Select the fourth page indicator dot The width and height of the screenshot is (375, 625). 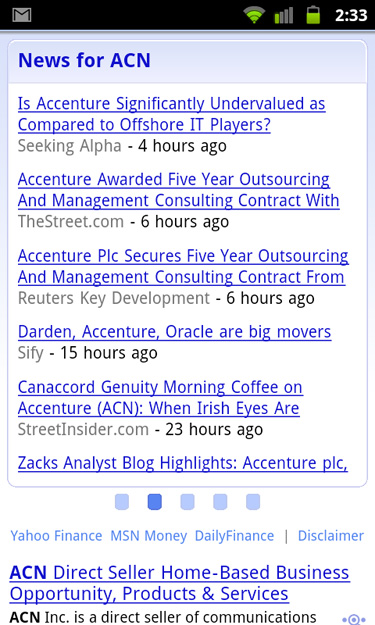pyautogui.click(x=220, y=501)
